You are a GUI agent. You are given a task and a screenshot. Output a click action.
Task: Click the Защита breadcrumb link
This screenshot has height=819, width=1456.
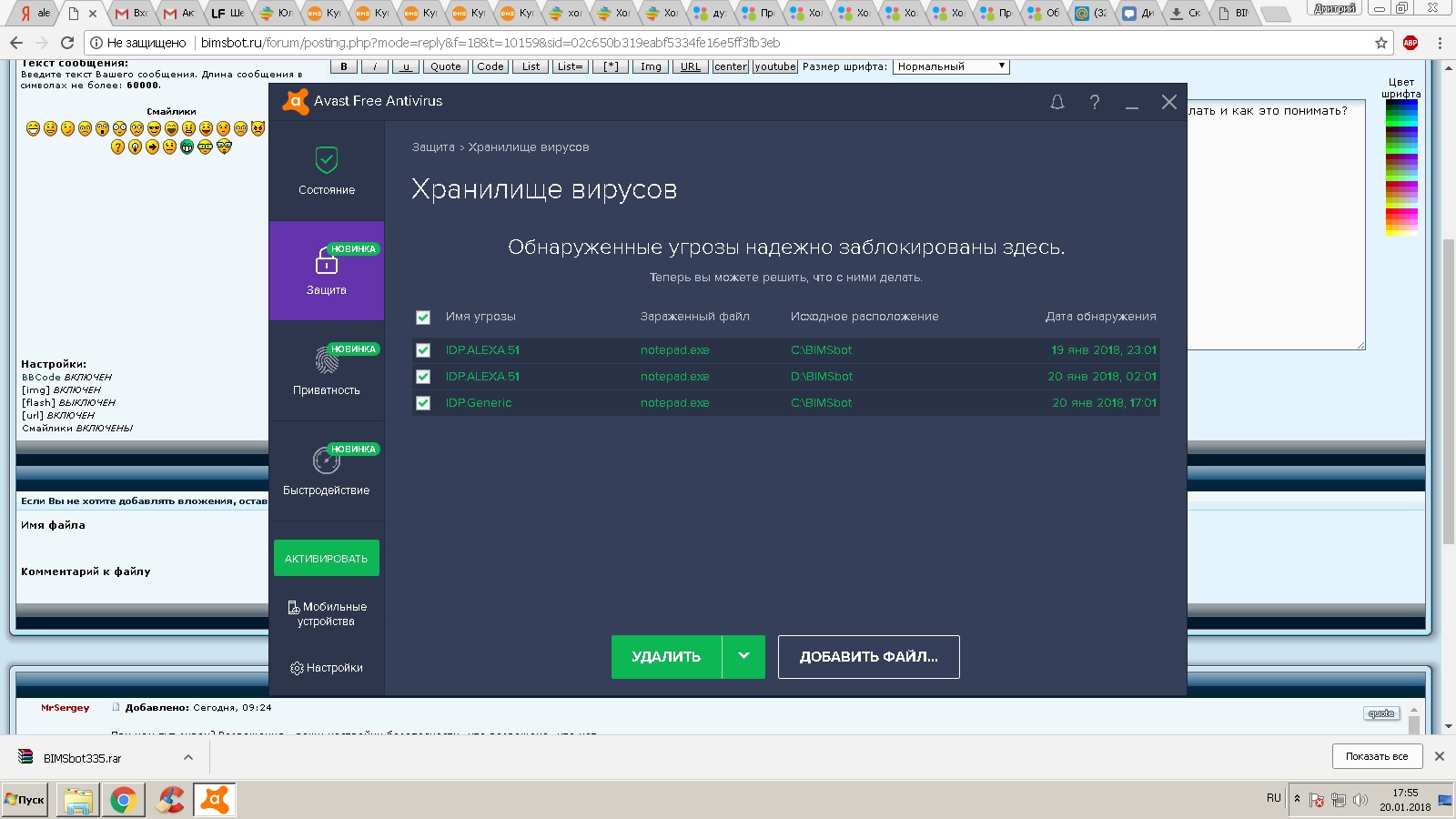coord(433,147)
